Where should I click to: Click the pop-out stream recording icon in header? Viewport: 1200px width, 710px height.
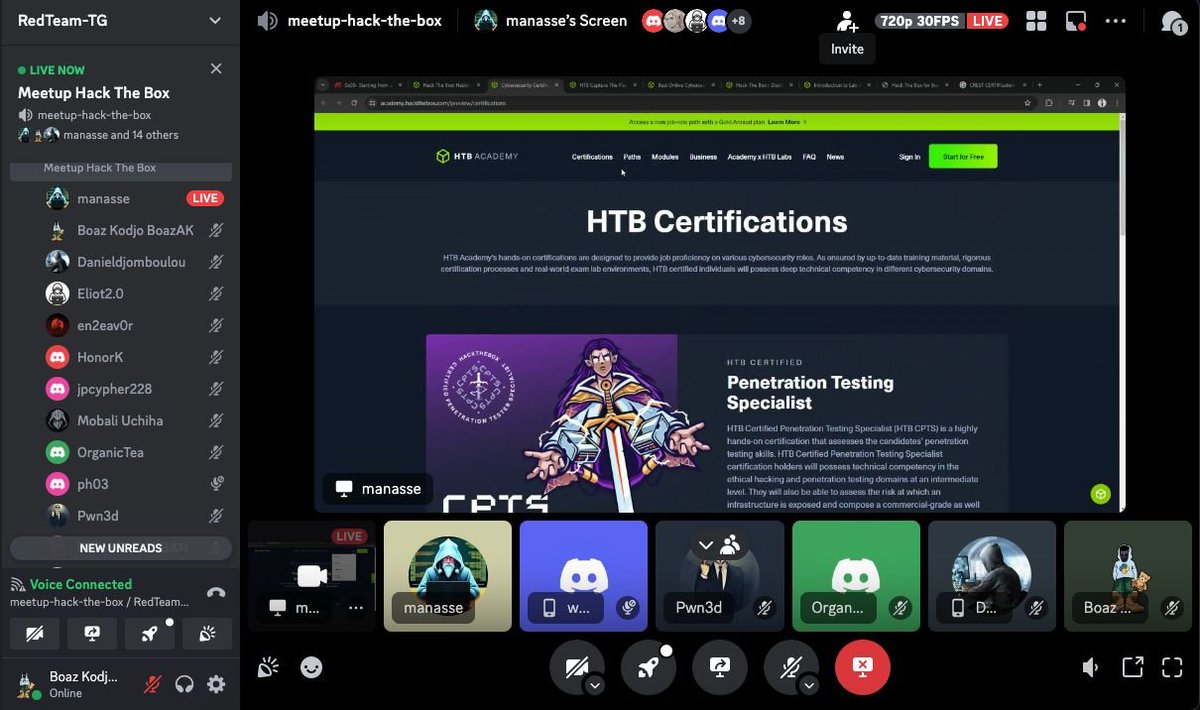[x=1076, y=21]
